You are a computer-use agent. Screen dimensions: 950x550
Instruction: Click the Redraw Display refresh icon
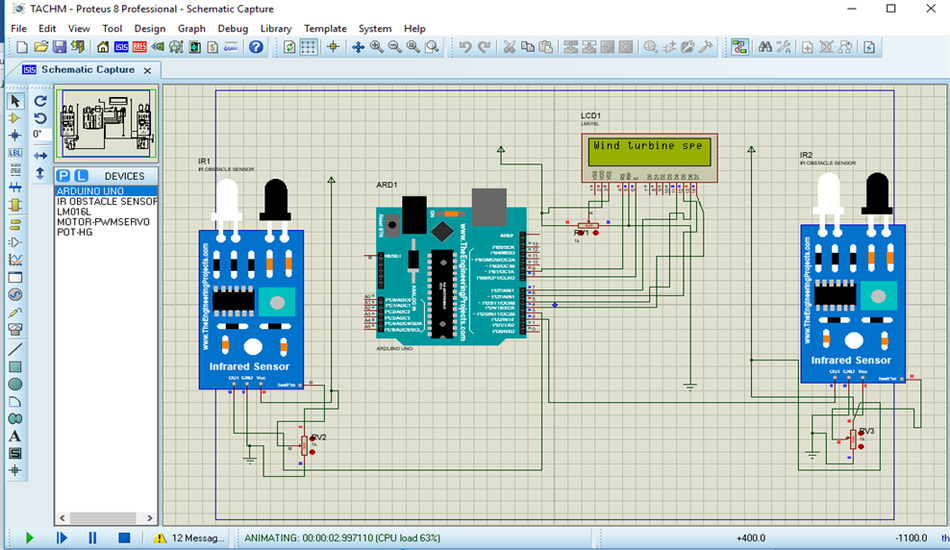pos(290,47)
